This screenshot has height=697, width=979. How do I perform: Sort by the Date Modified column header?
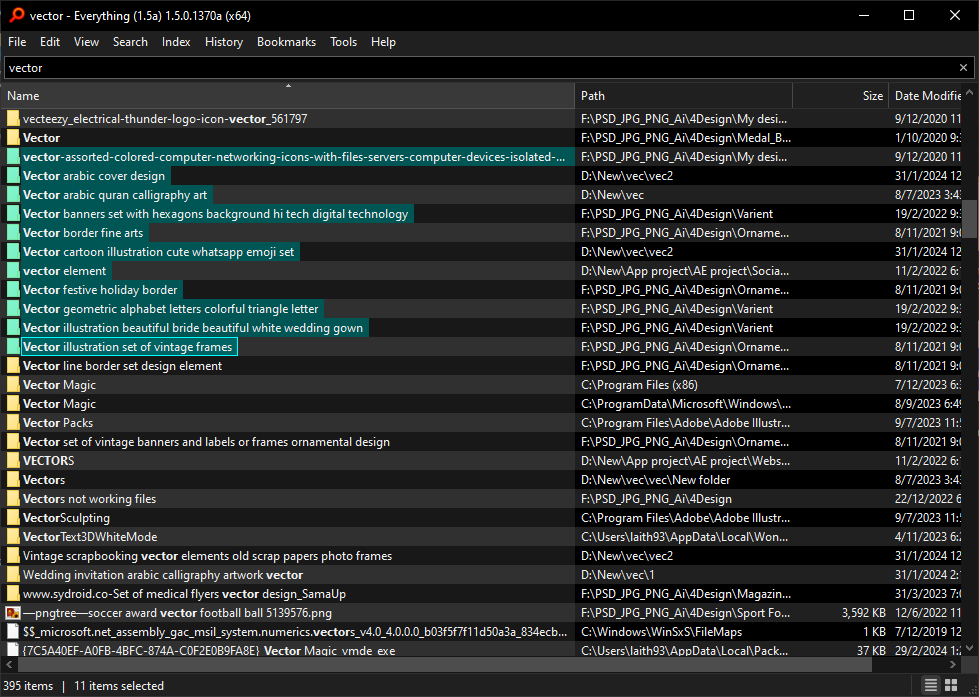(927, 96)
